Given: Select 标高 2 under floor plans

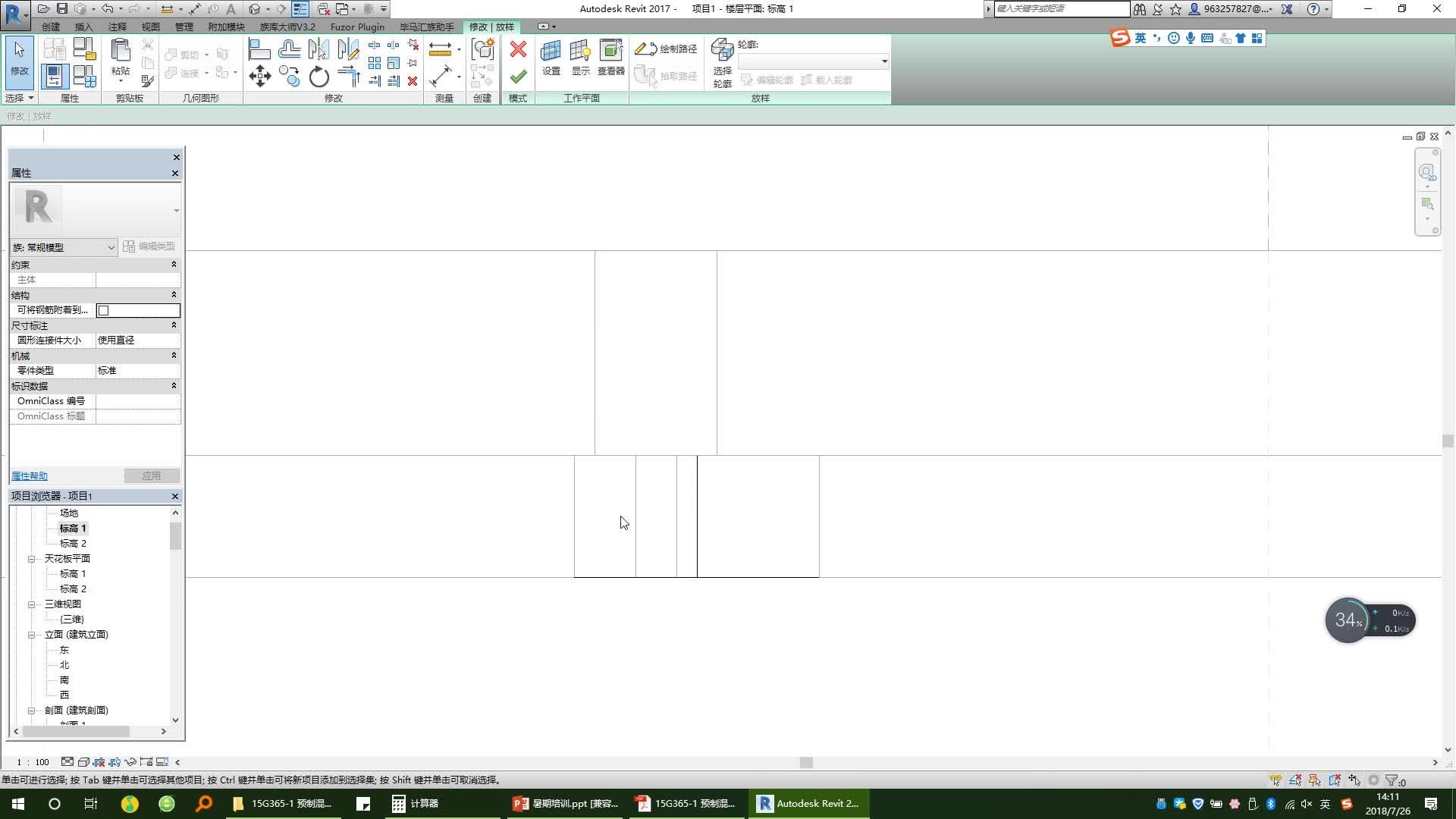Looking at the screenshot, I should [x=73, y=544].
